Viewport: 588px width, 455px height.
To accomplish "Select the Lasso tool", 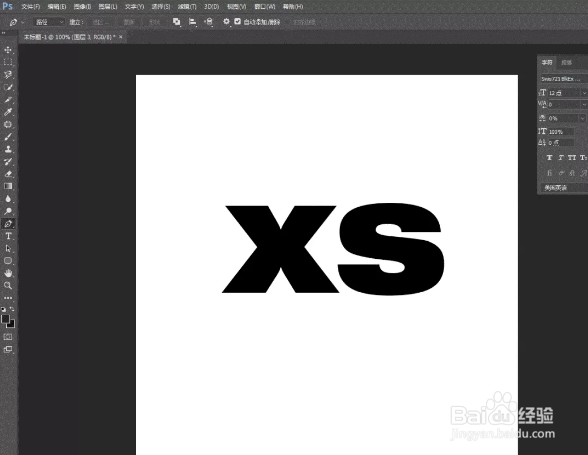I will (x=8, y=75).
